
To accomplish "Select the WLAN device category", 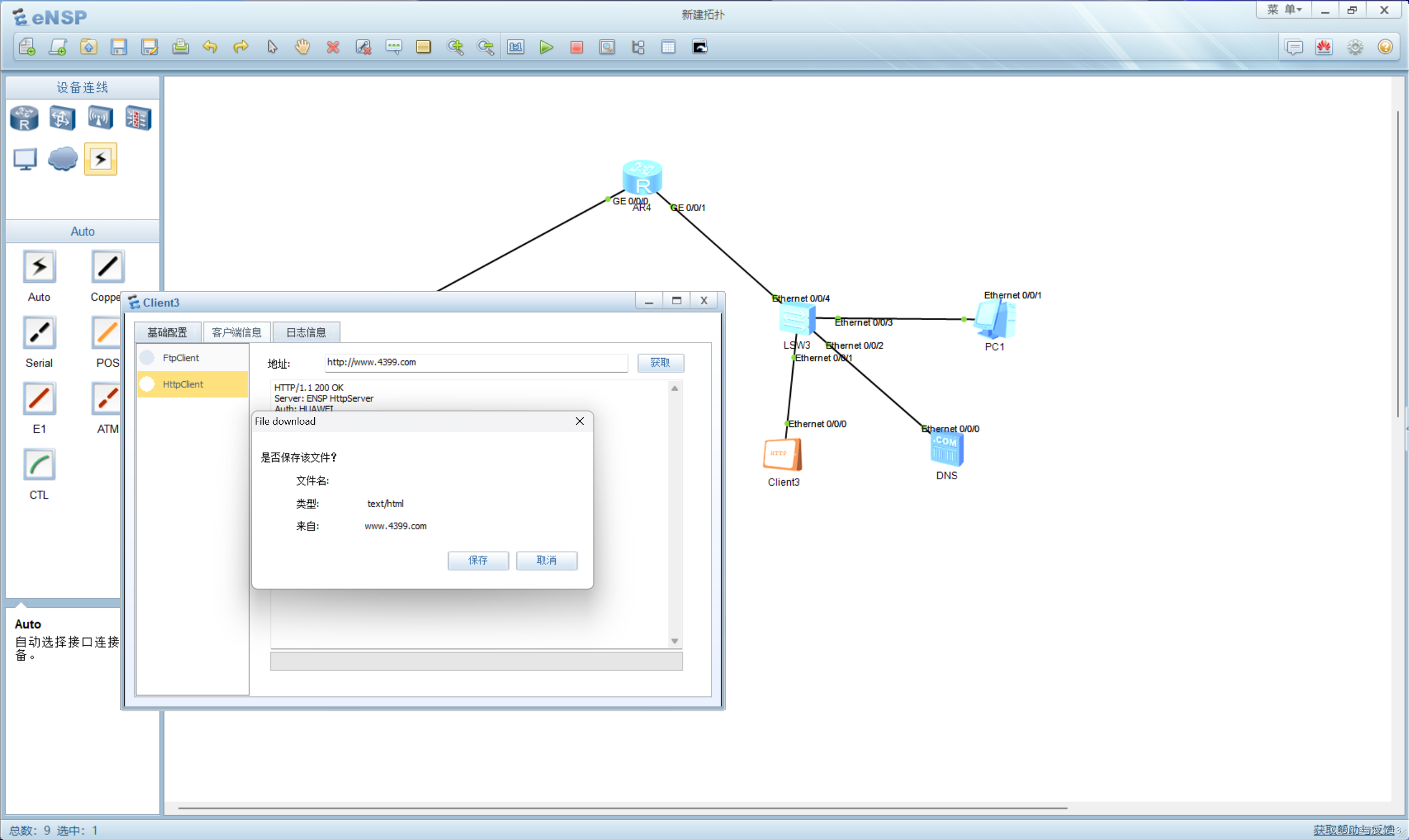I will [x=100, y=118].
